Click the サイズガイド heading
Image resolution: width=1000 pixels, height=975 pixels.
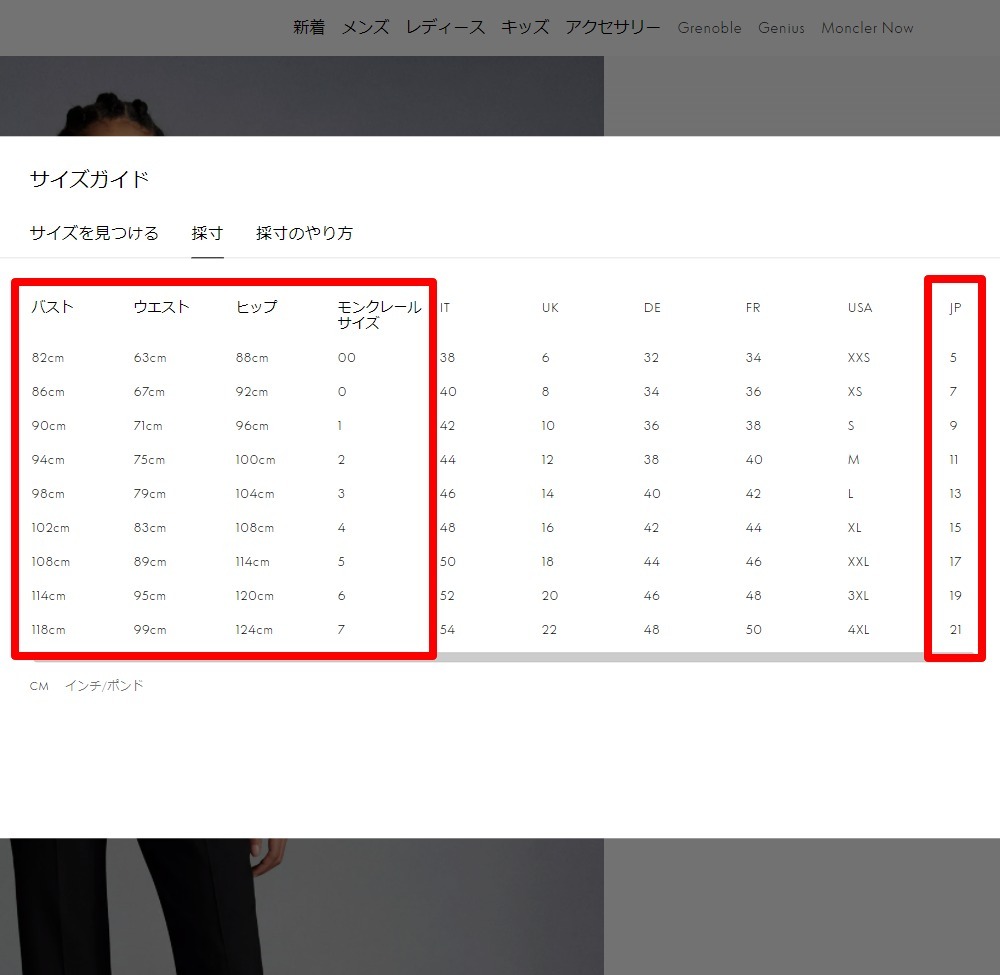(x=89, y=179)
